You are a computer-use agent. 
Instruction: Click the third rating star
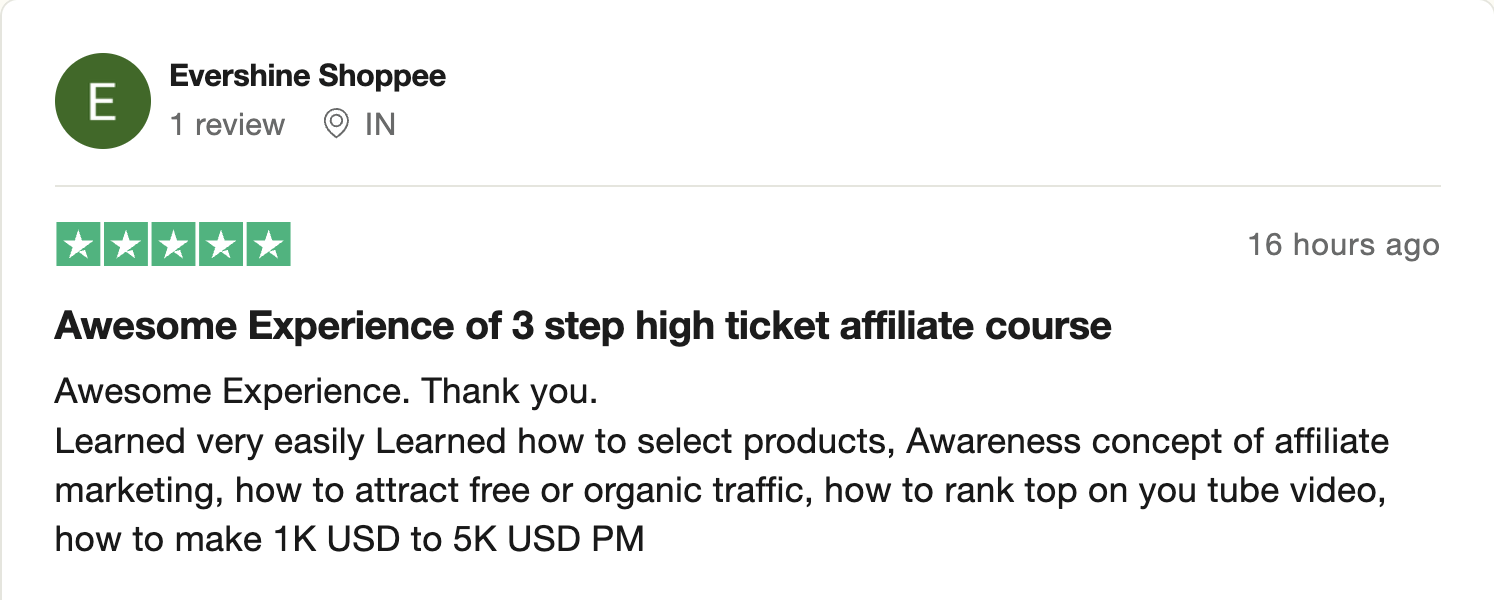pos(173,245)
